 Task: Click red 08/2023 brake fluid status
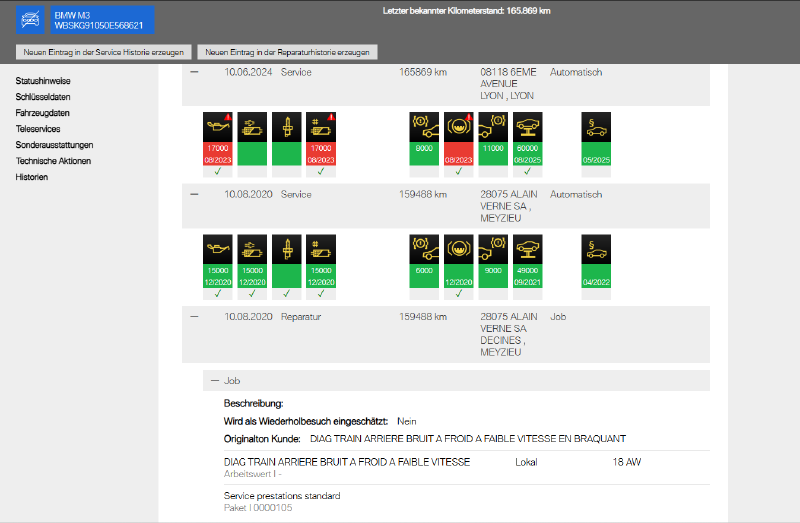459,154
